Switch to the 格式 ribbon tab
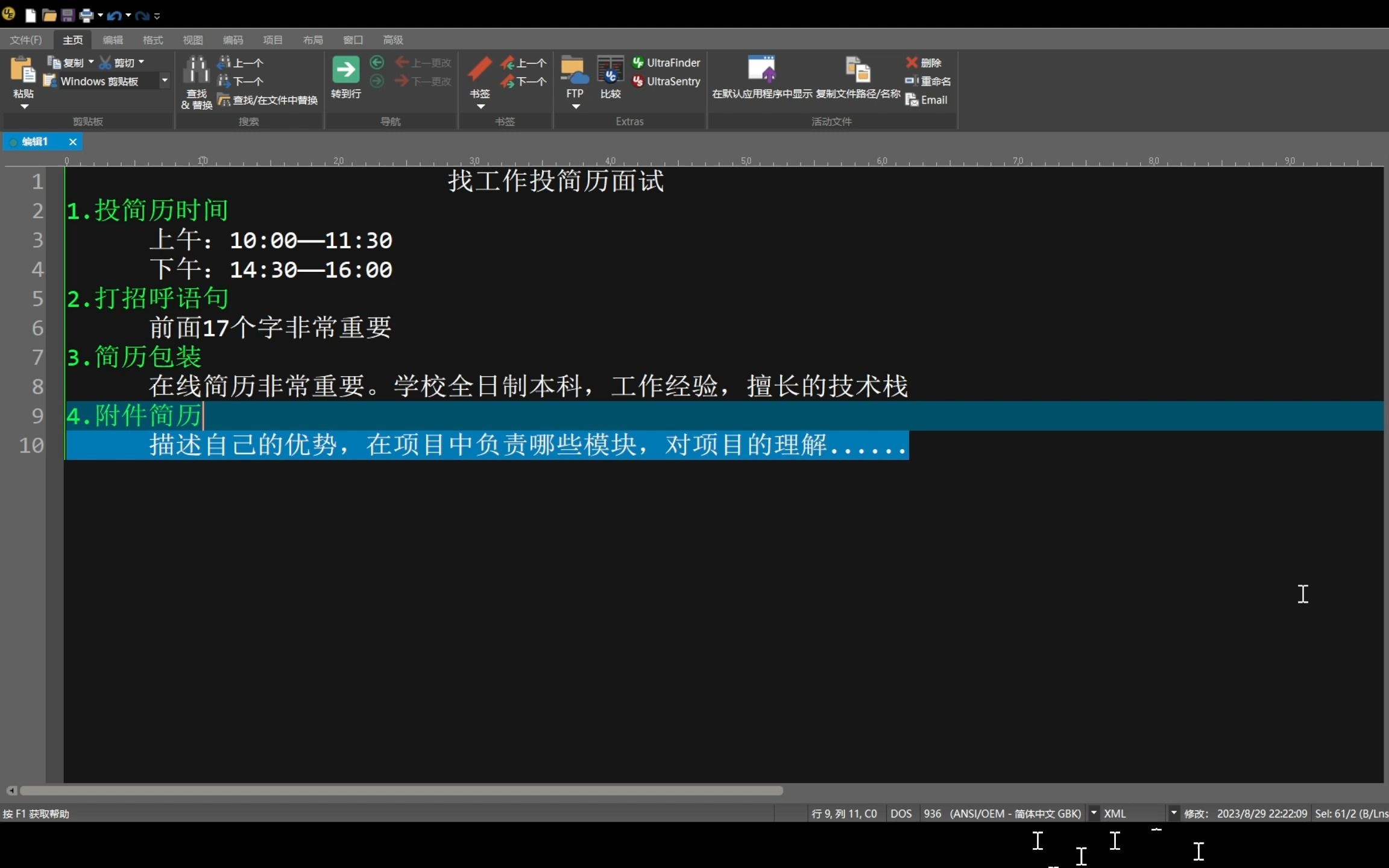 click(x=153, y=40)
